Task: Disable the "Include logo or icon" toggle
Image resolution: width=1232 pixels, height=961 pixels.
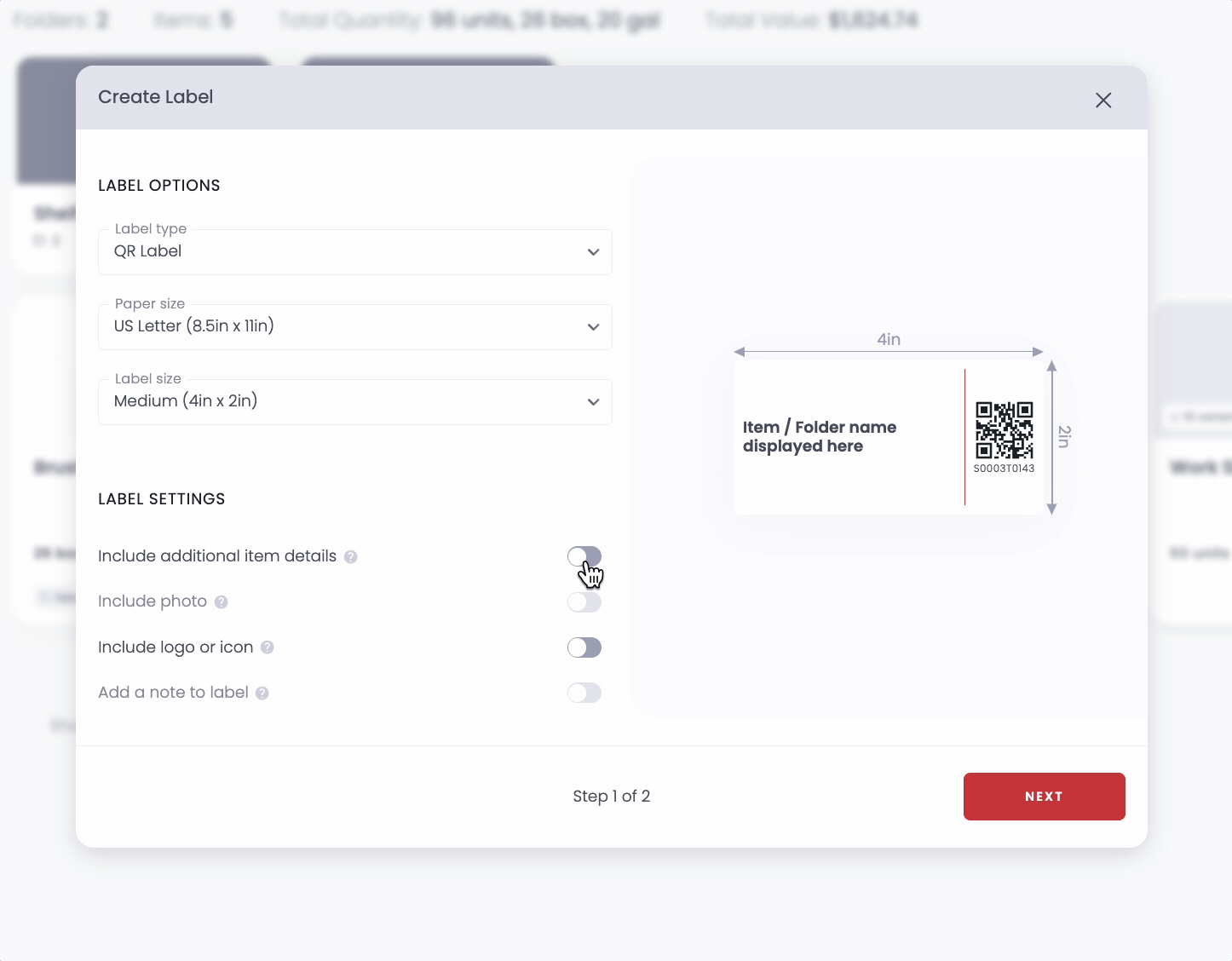Action: coord(584,647)
